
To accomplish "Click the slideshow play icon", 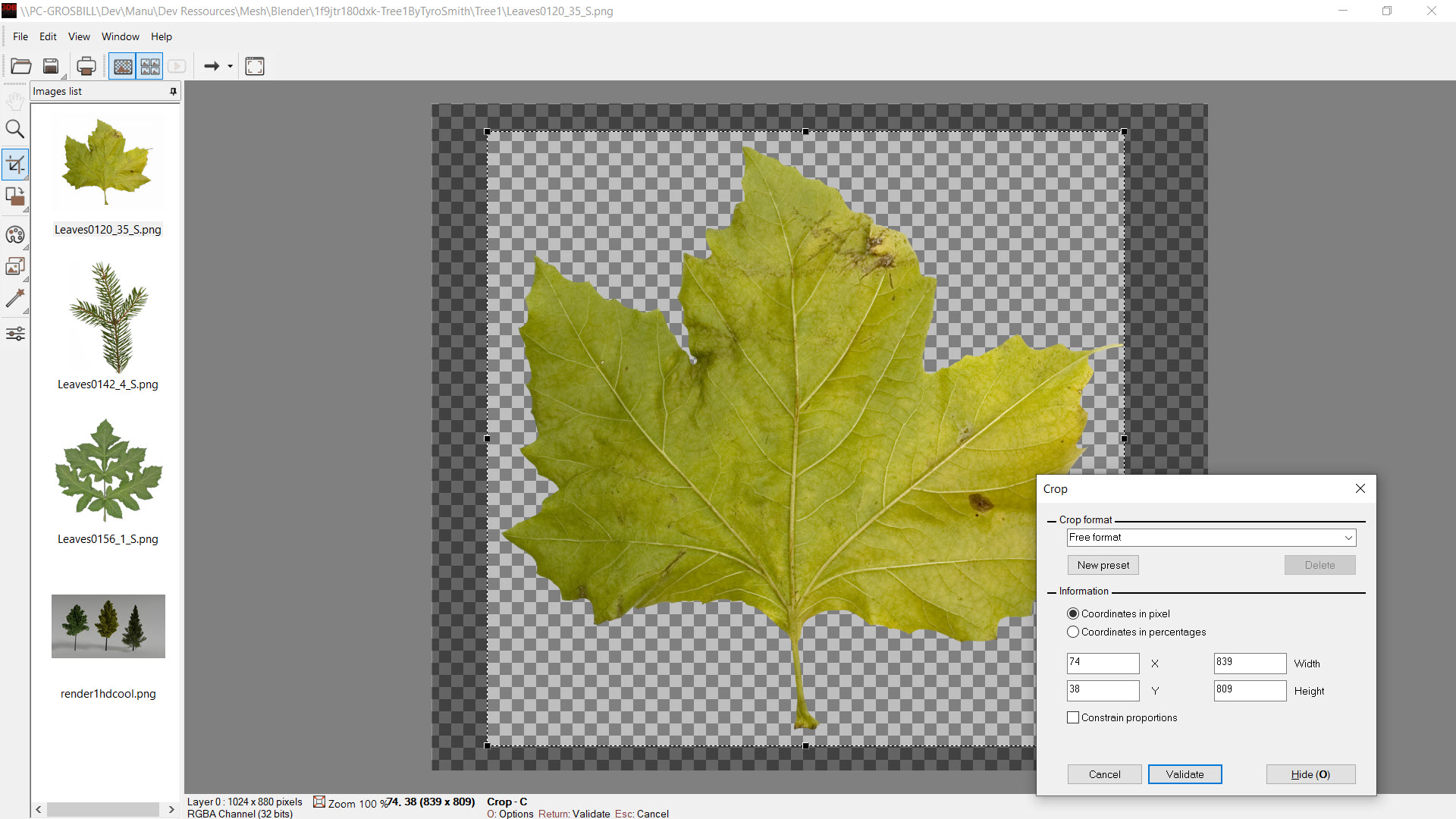I will (177, 66).
